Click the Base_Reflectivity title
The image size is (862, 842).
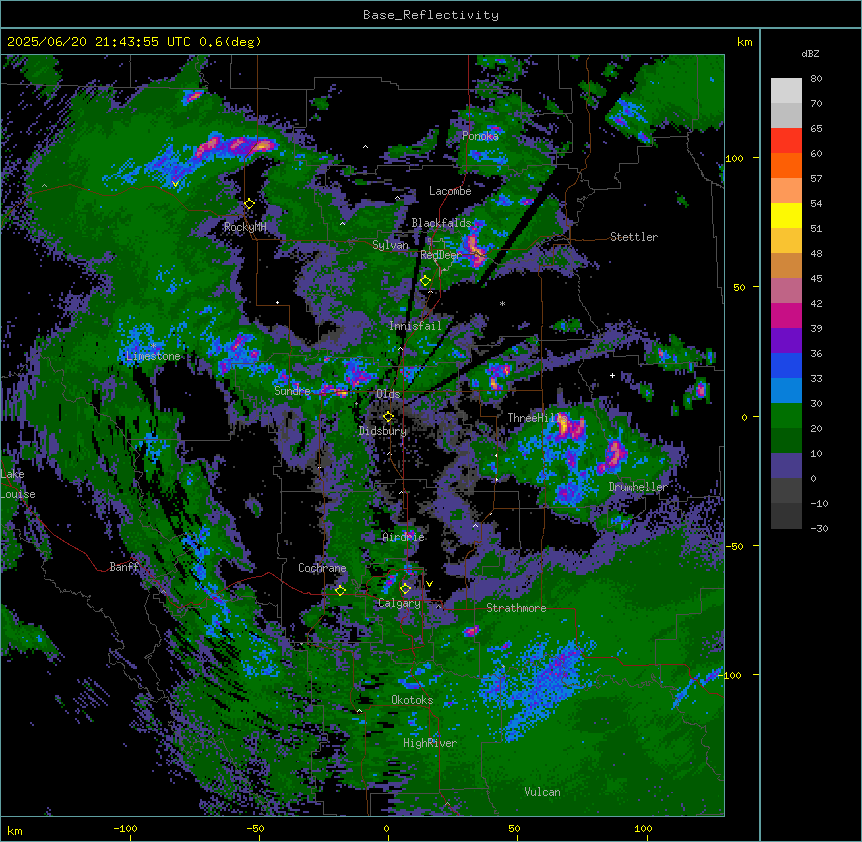tap(431, 15)
